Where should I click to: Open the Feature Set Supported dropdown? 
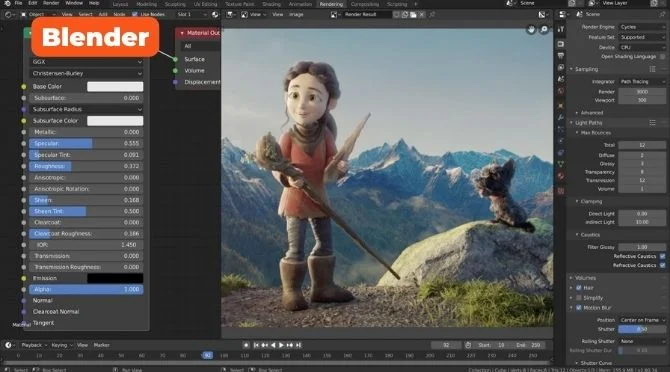[642, 37]
